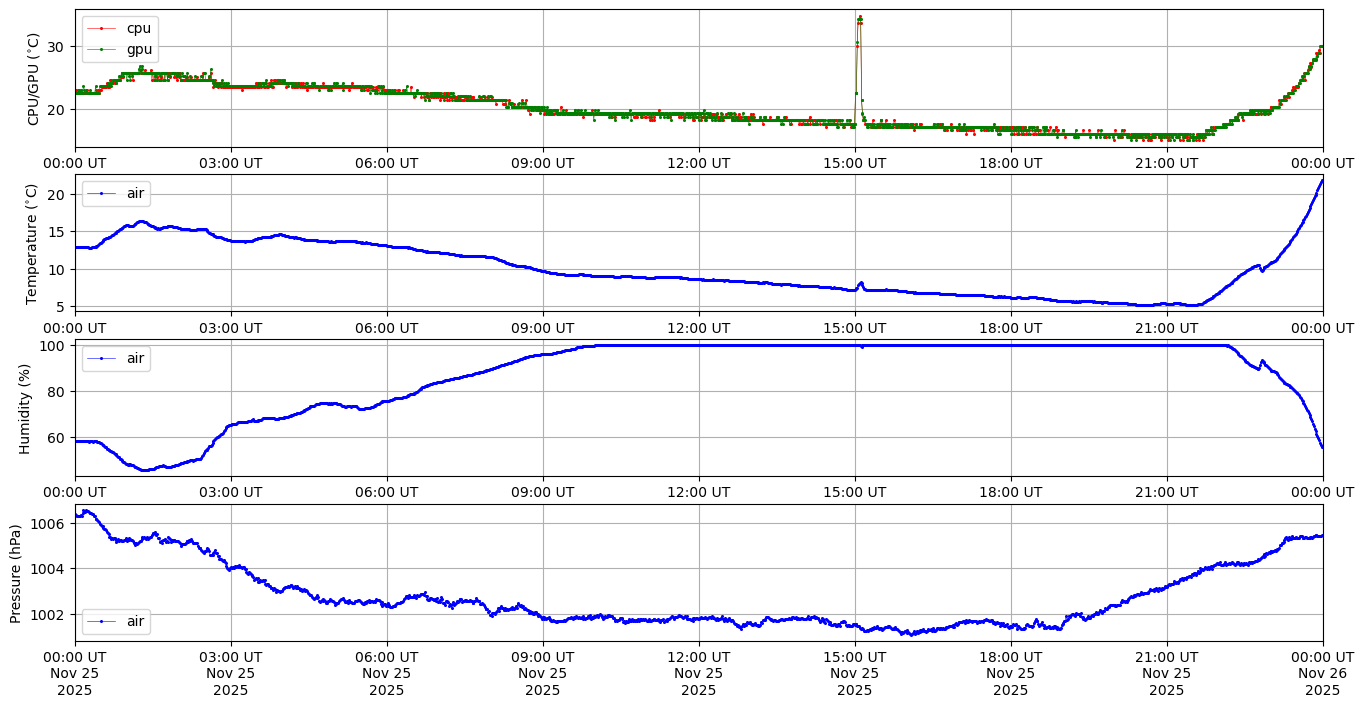This screenshot has width=1364, height=707.
Task: Click the Temperature (°C) y-axis label
Action: pyautogui.click(x=33, y=243)
